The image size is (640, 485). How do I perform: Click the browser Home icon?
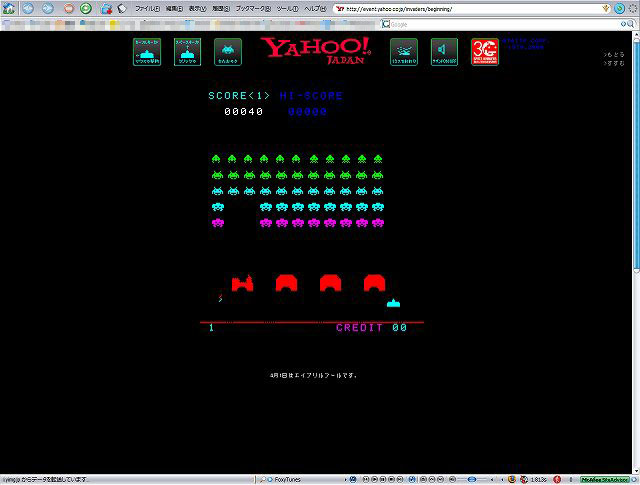click(x=9, y=8)
